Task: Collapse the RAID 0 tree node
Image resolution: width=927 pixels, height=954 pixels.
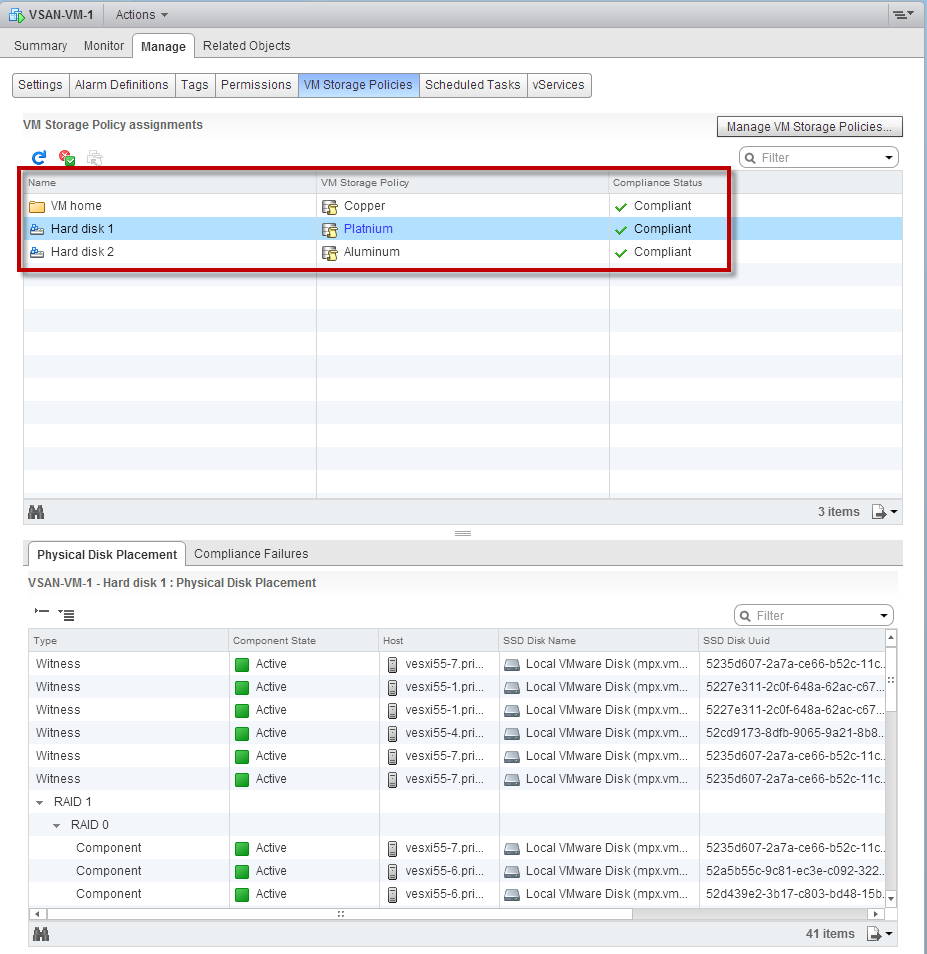Action: [x=57, y=824]
